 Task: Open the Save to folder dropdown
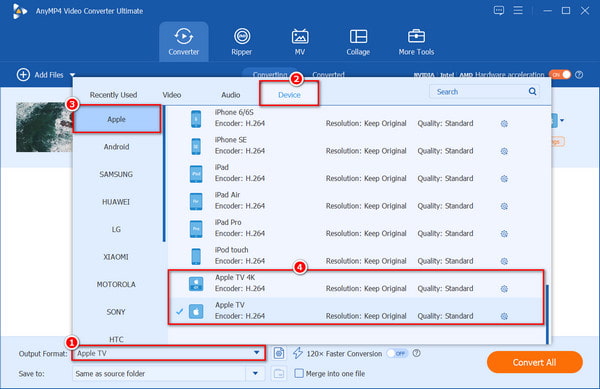(x=255, y=373)
